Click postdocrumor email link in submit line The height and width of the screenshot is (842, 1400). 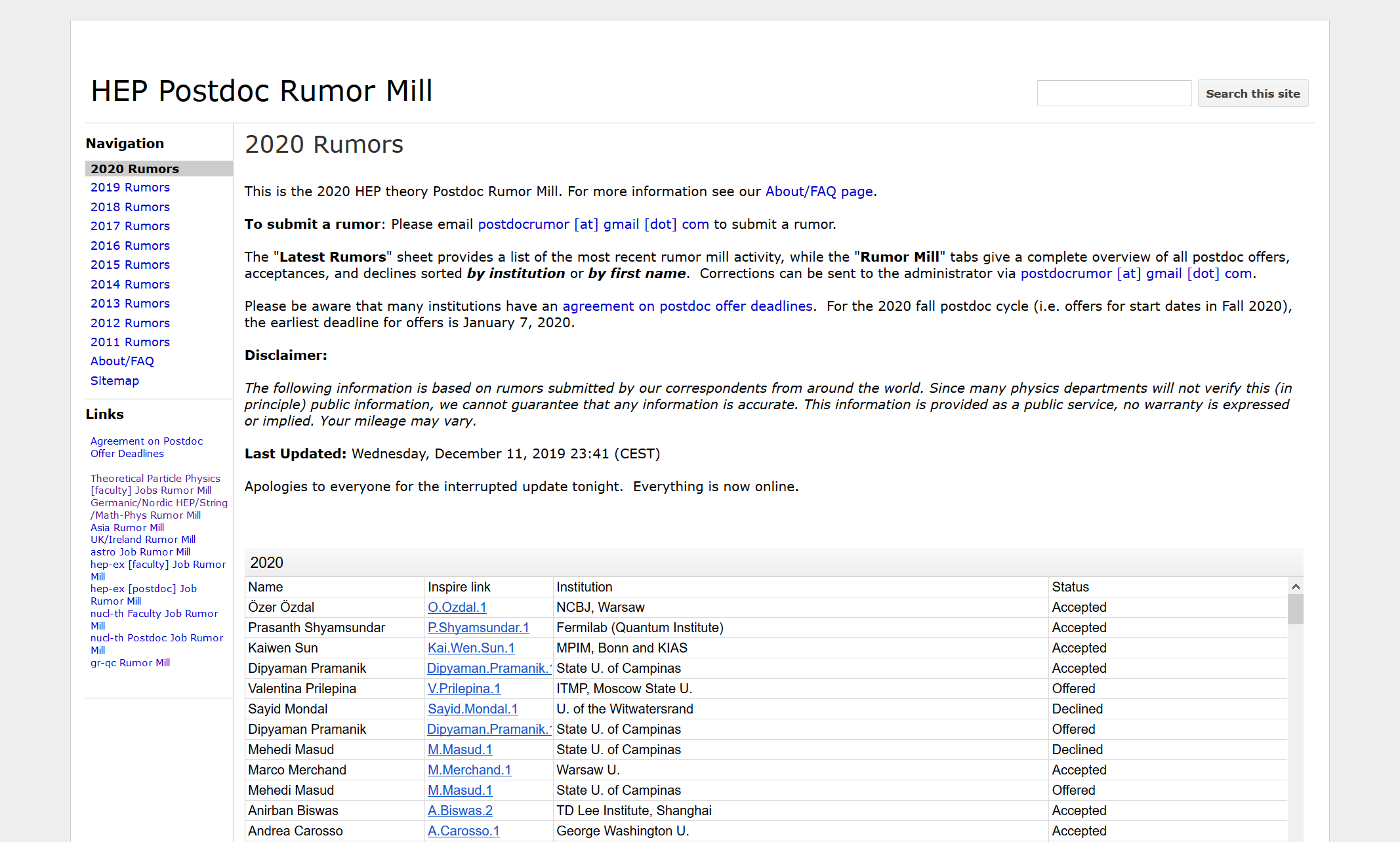[x=593, y=224]
